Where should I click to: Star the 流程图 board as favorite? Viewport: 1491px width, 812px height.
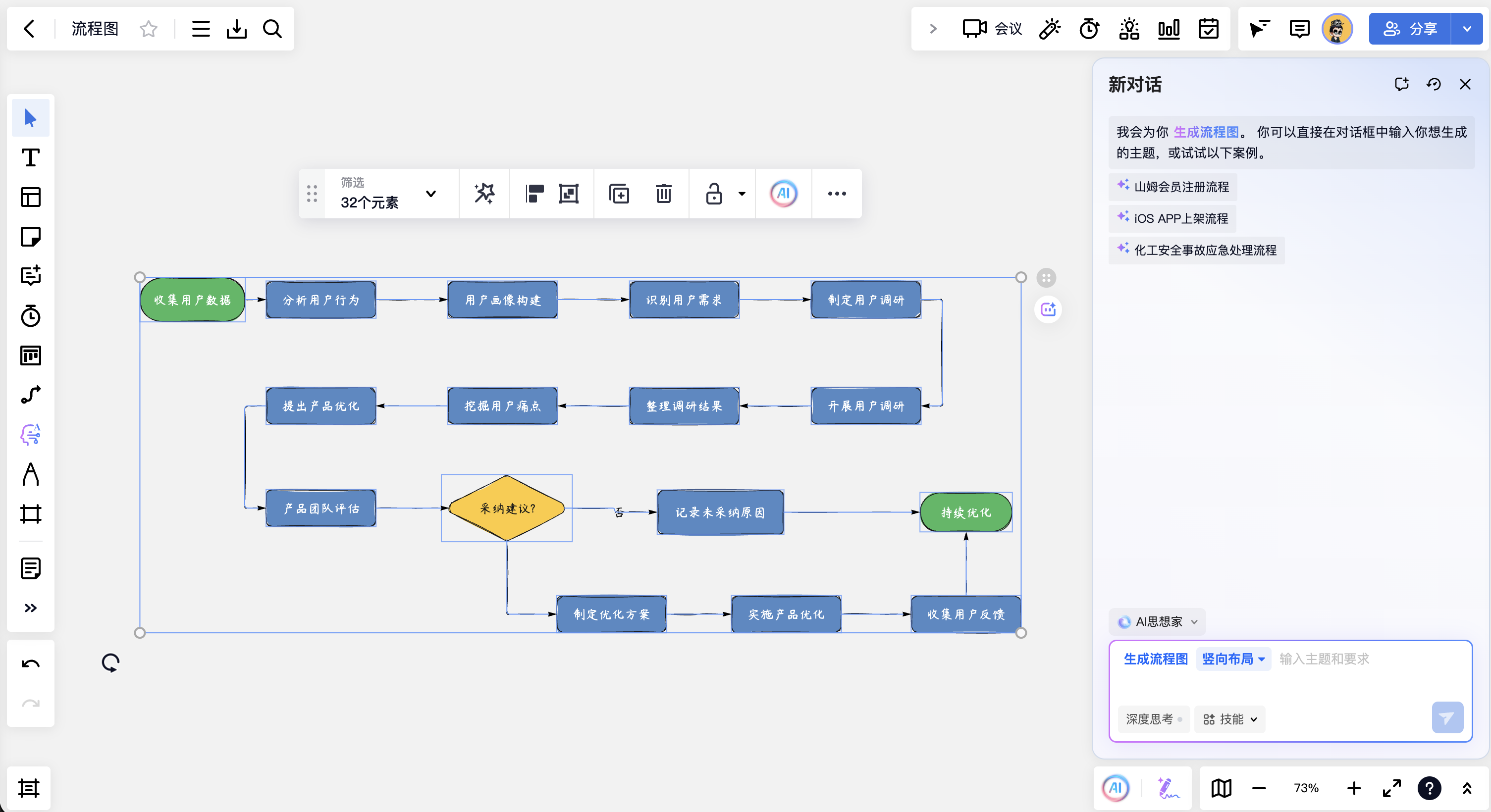pyautogui.click(x=149, y=28)
